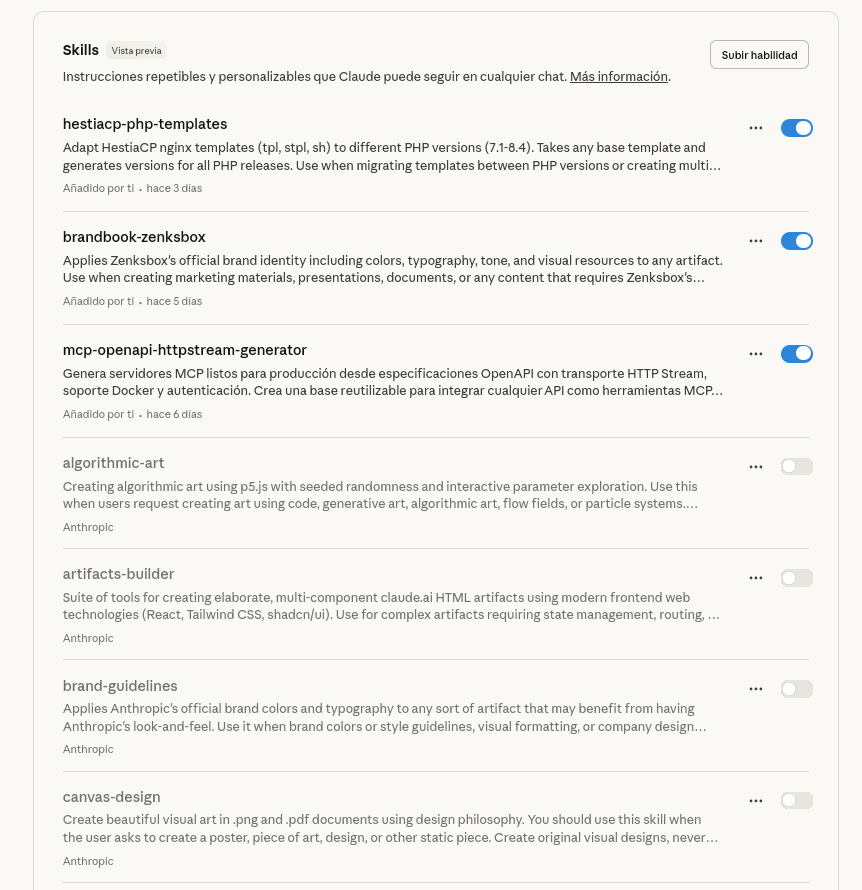The image size is (862, 890).
Task: Turn on the artifacts-builder skill
Action: coord(796,578)
